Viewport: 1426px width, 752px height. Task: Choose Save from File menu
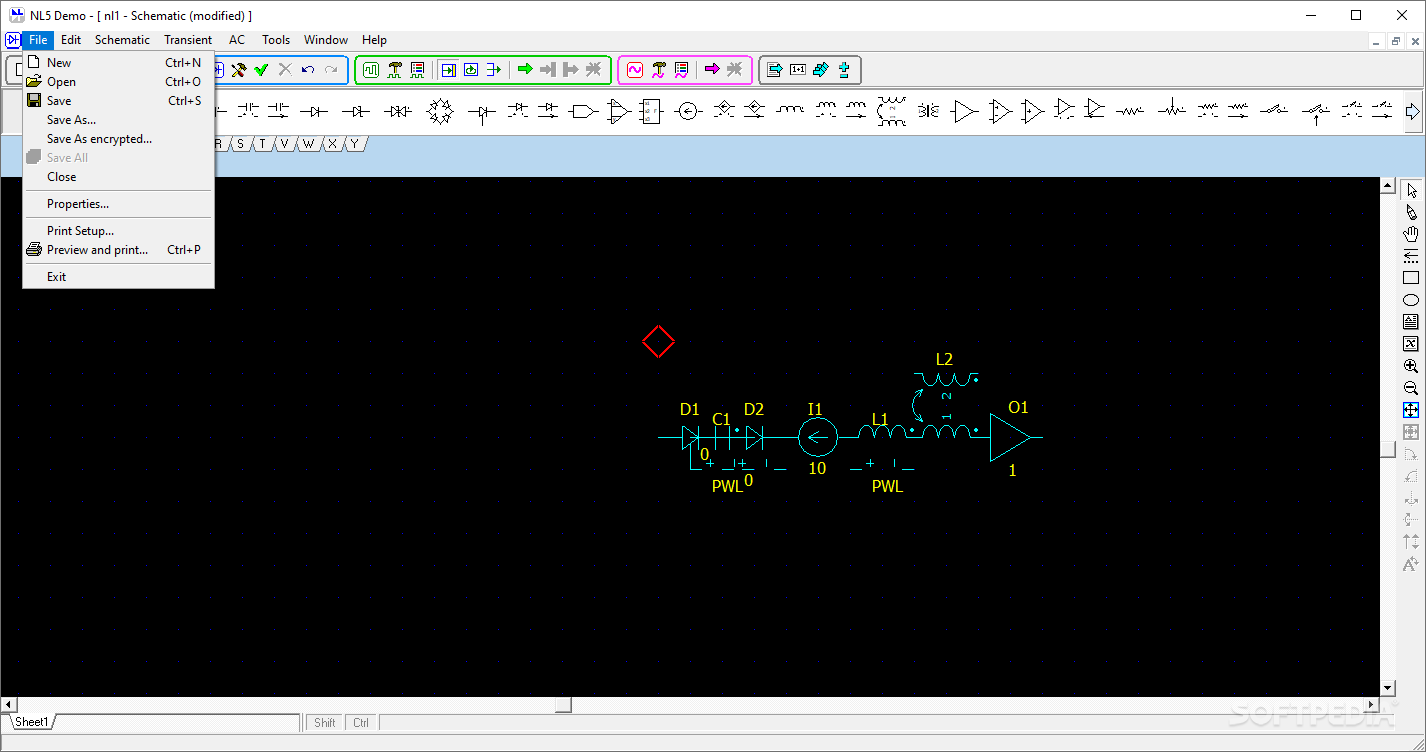(x=118, y=101)
